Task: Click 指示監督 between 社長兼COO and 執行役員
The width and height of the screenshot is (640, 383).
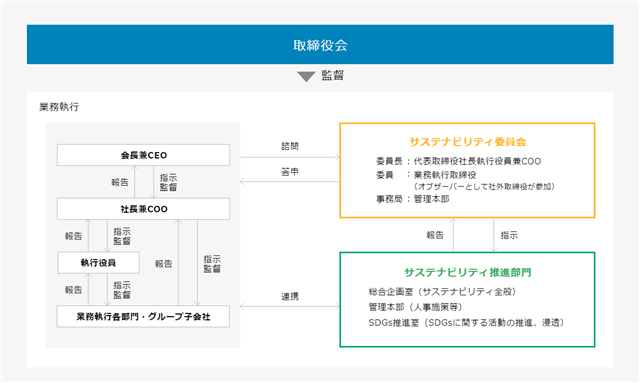Action: (122, 236)
